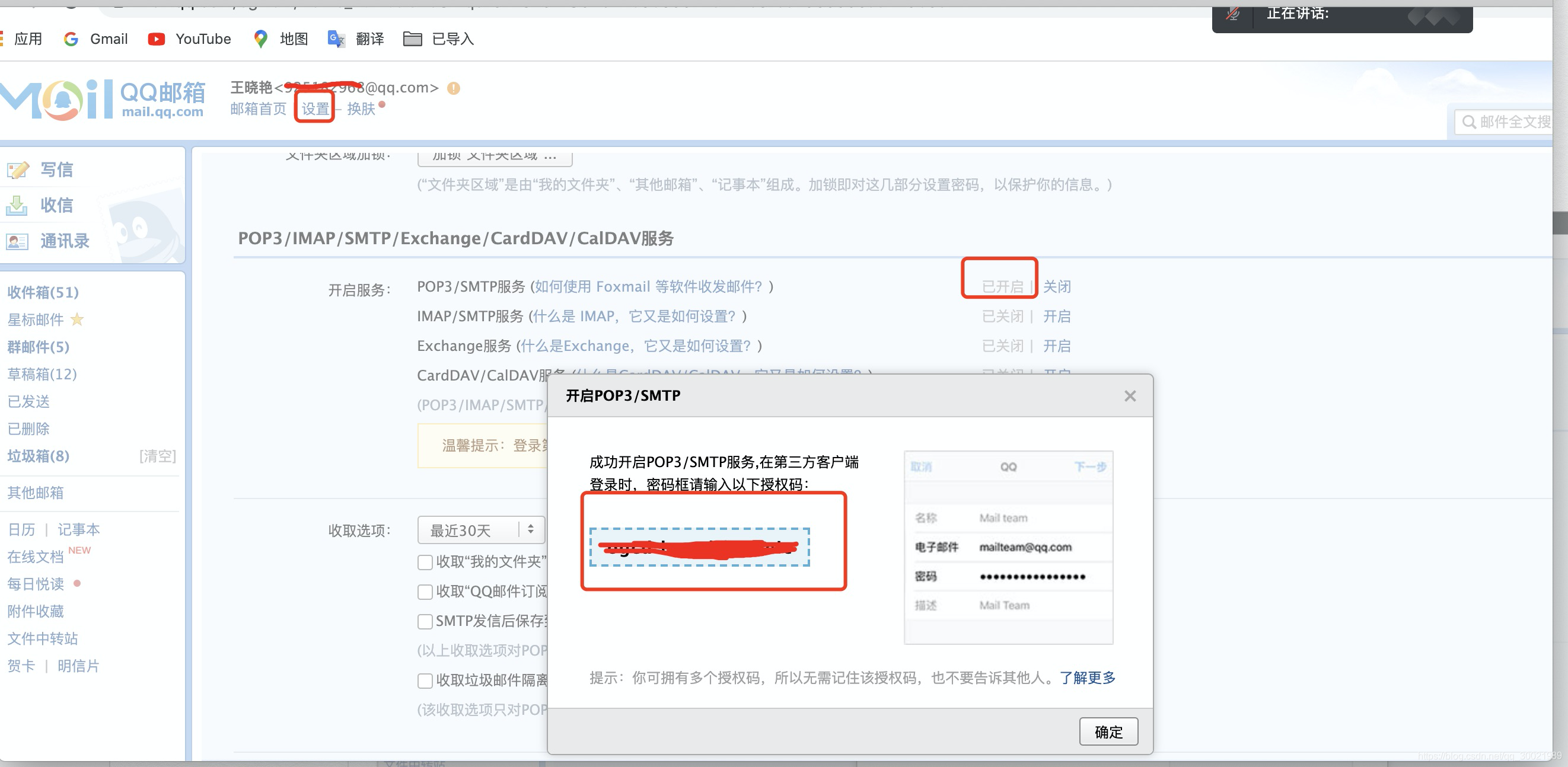Select the redacted authorization code box

pos(699,547)
